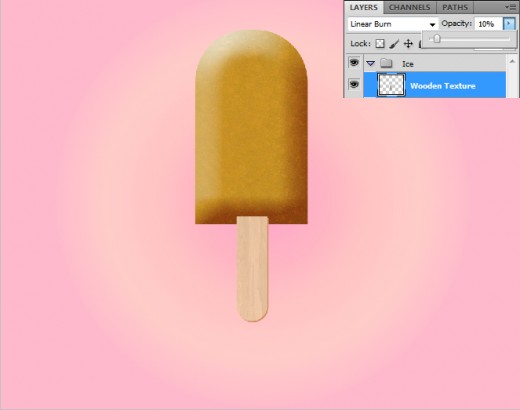
Task: Hide the Wooden Texture layer
Action: [x=354, y=84]
